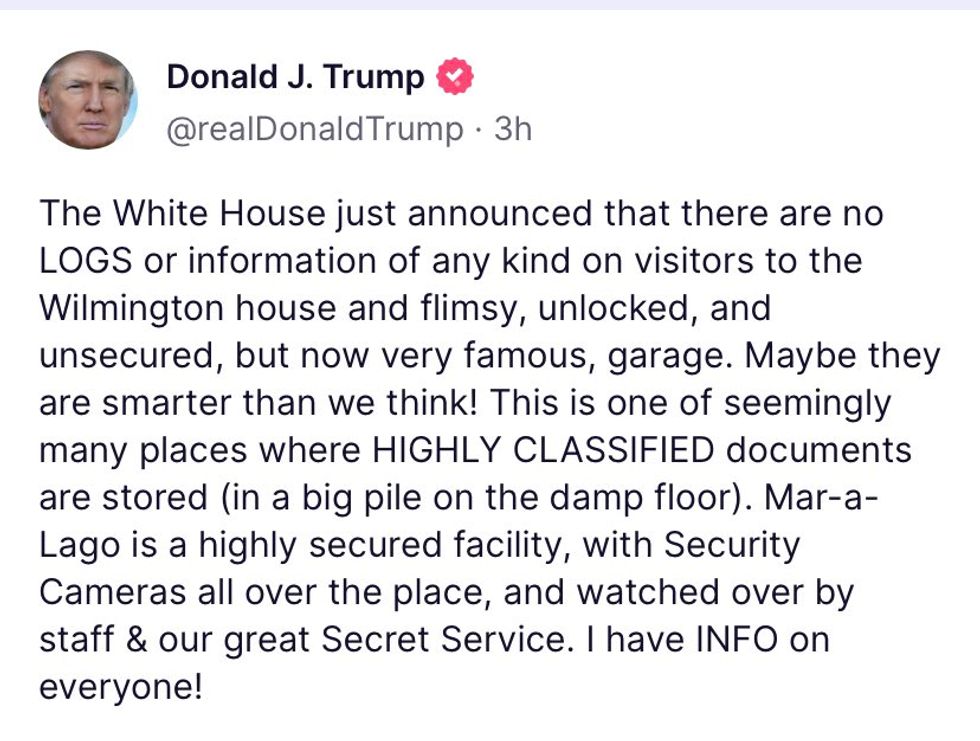Click the light gray bar above post
980x741 pixels.
(x=490, y=4)
